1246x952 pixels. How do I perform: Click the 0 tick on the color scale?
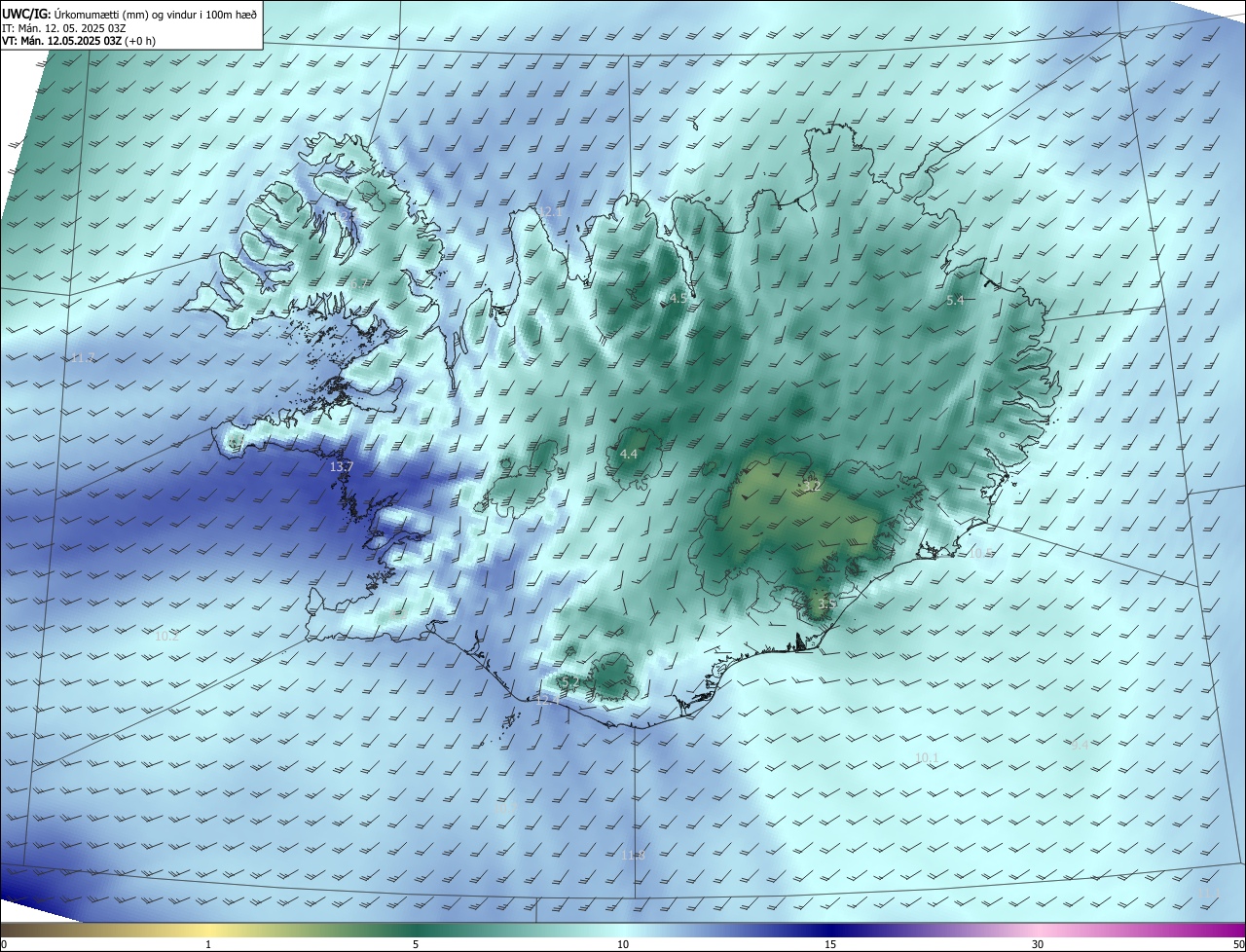tap(3, 945)
